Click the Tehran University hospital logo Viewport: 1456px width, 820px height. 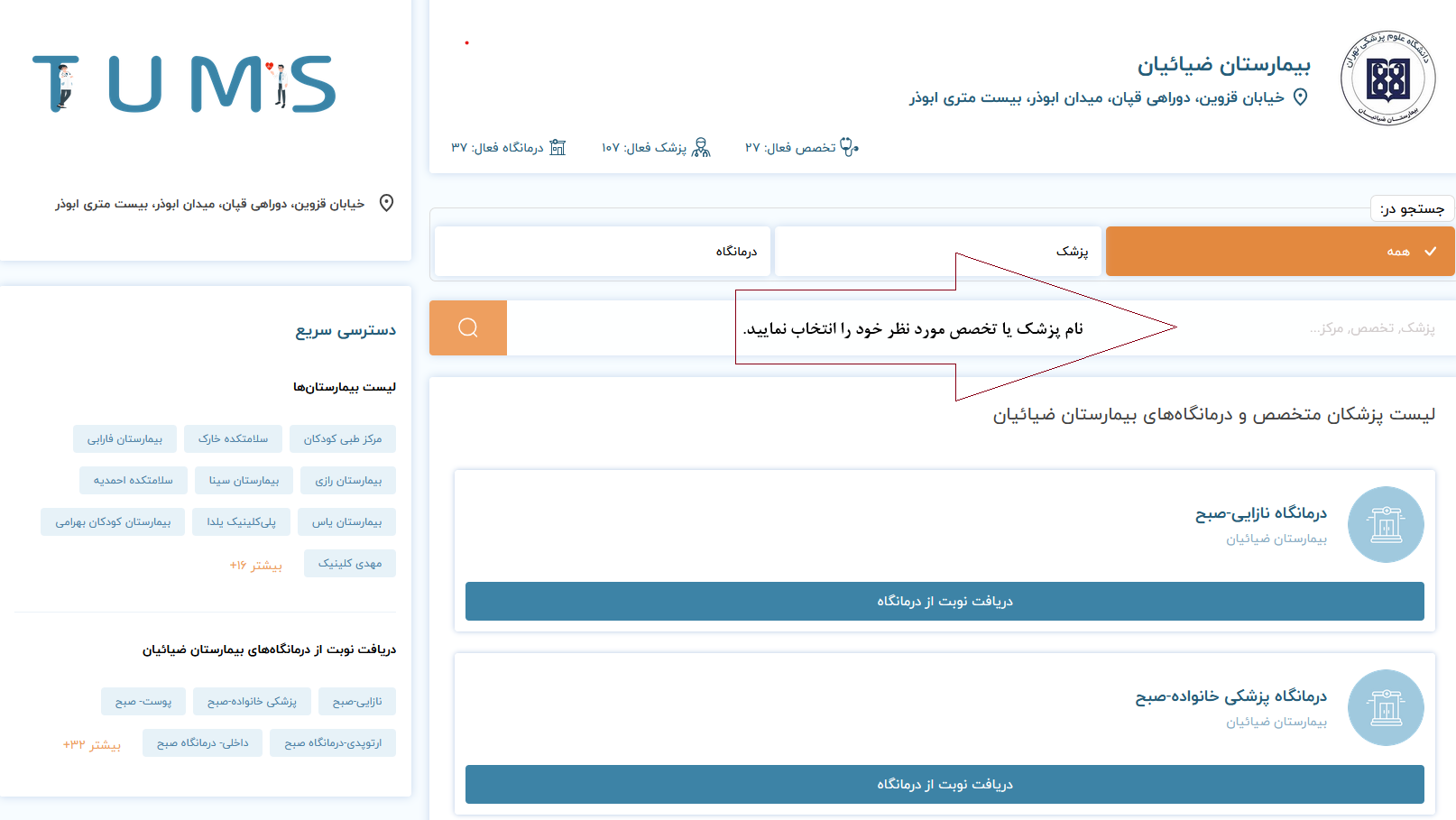coord(1387,78)
